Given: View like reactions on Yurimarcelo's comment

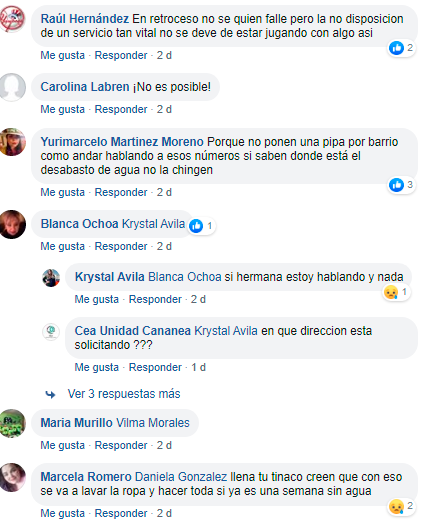Looking at the screenshot, I should coord(401,185).
